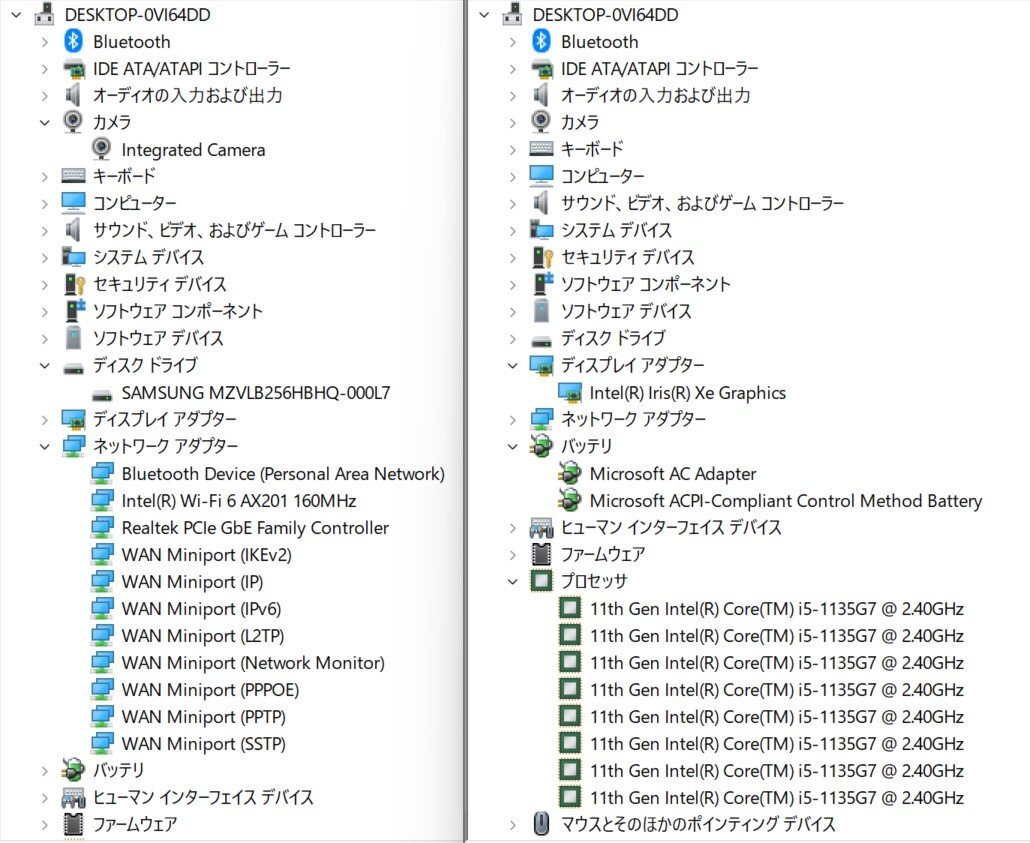
Task: Collapse right DESKTOP-0VI64DD root node
Action: 485,14
